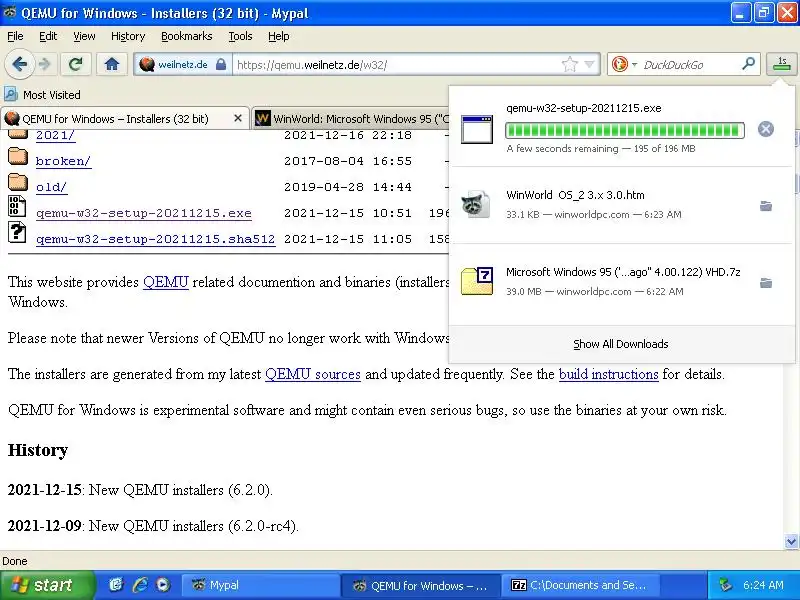800x600 pixels.
Task: Open the History menu
Action: click(128, 36)
